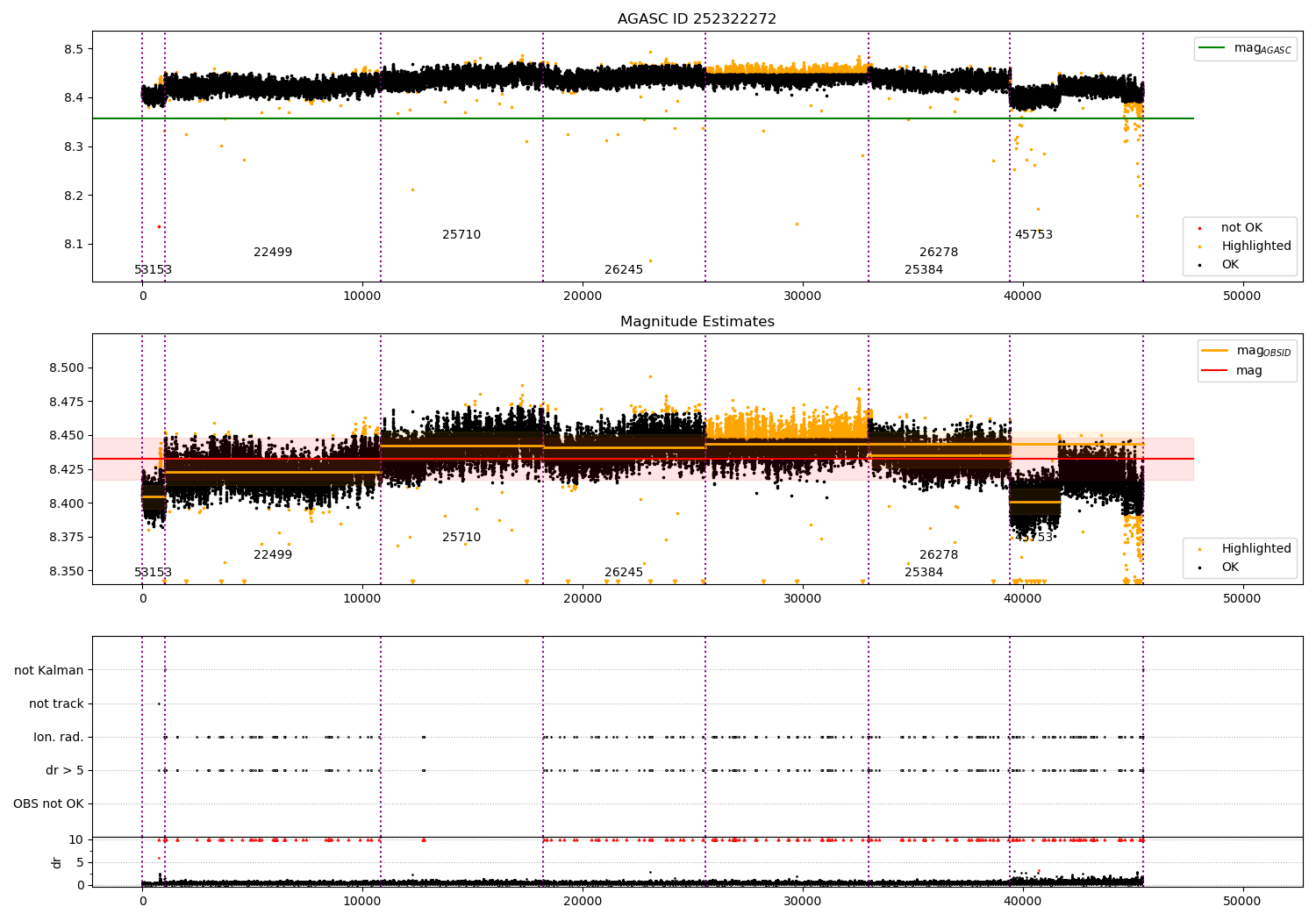
Task: Click the 26278 label in the top plot
Action: 939,253
